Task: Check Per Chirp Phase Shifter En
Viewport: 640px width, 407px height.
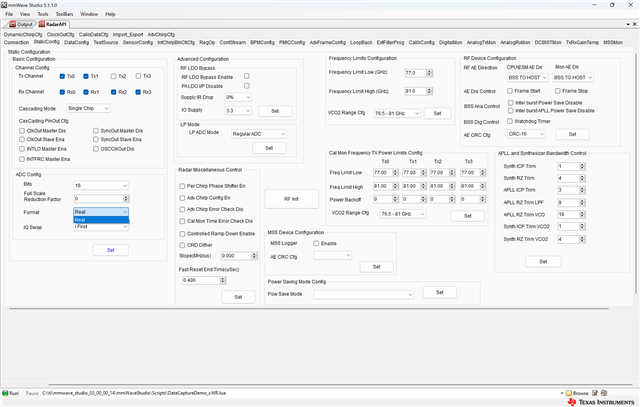Action: click(182, 186)
